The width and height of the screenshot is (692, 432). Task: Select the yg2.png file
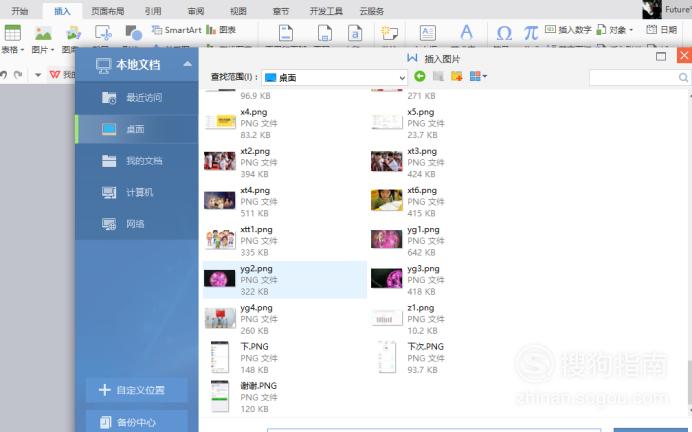coord(285,280)
